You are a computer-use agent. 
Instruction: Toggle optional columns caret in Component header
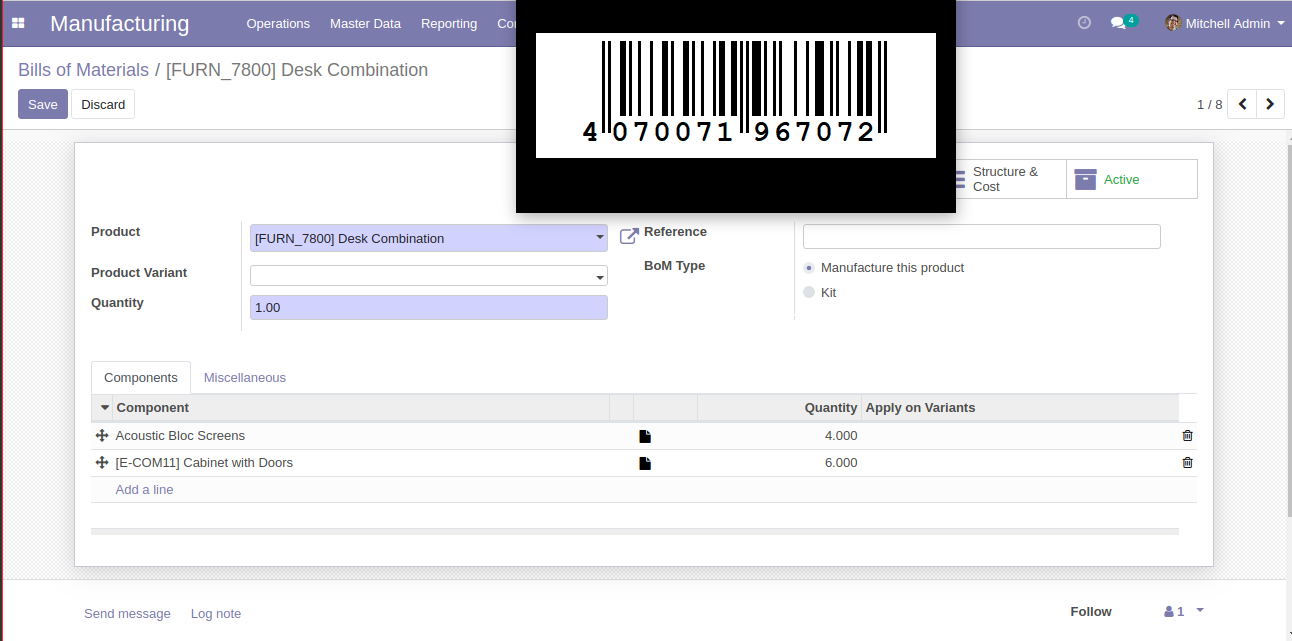[105, 408]
